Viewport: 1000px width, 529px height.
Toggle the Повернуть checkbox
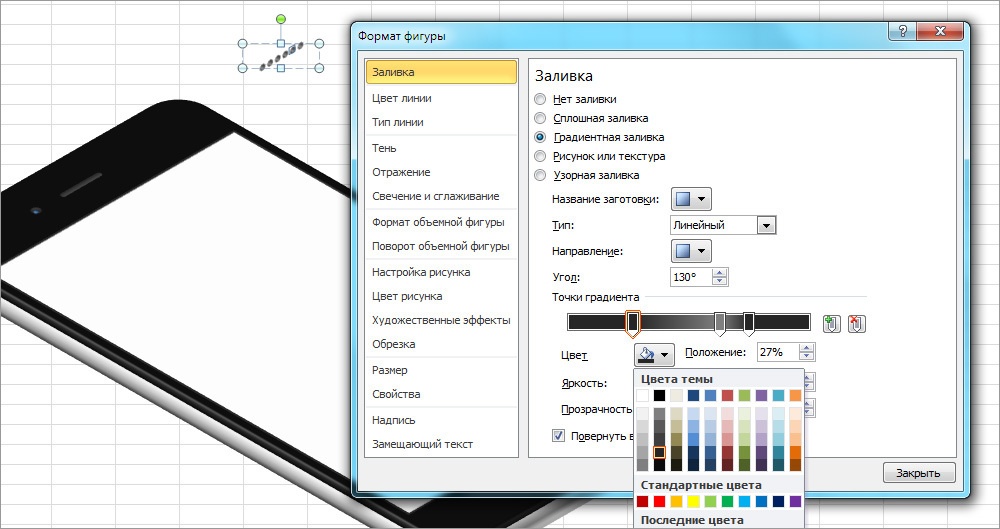(x=559, y=436)
